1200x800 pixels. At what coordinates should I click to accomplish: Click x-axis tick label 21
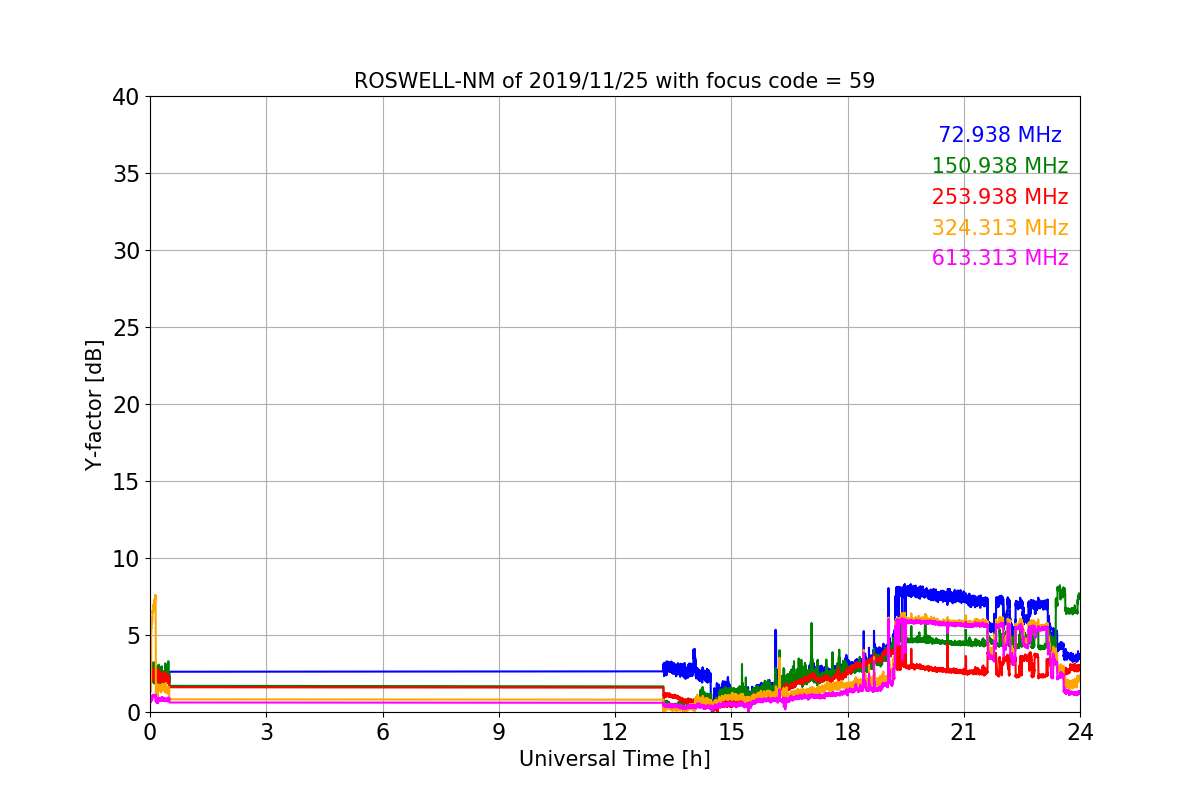(x=964, y=732)
